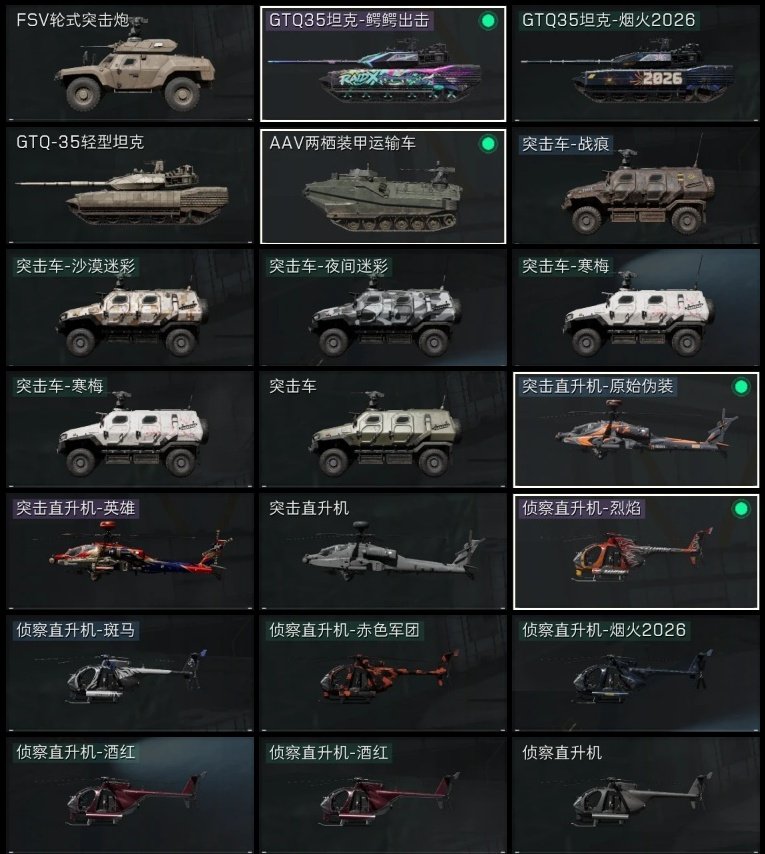
Task: Pick the 突击车-战痕 skin card
Action: pyautogui.click(x=635, y=185)
